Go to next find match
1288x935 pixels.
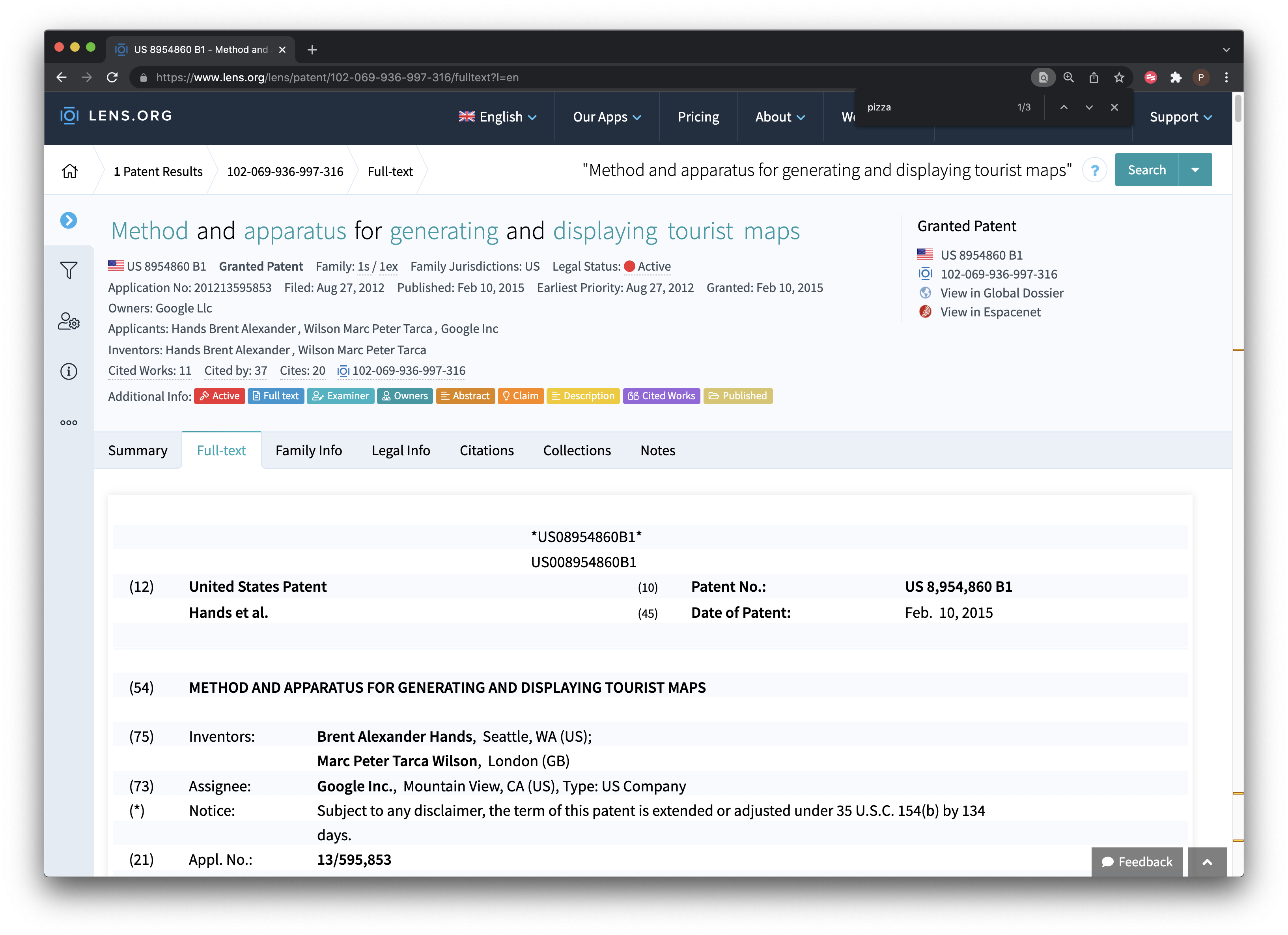[1089, 107]
